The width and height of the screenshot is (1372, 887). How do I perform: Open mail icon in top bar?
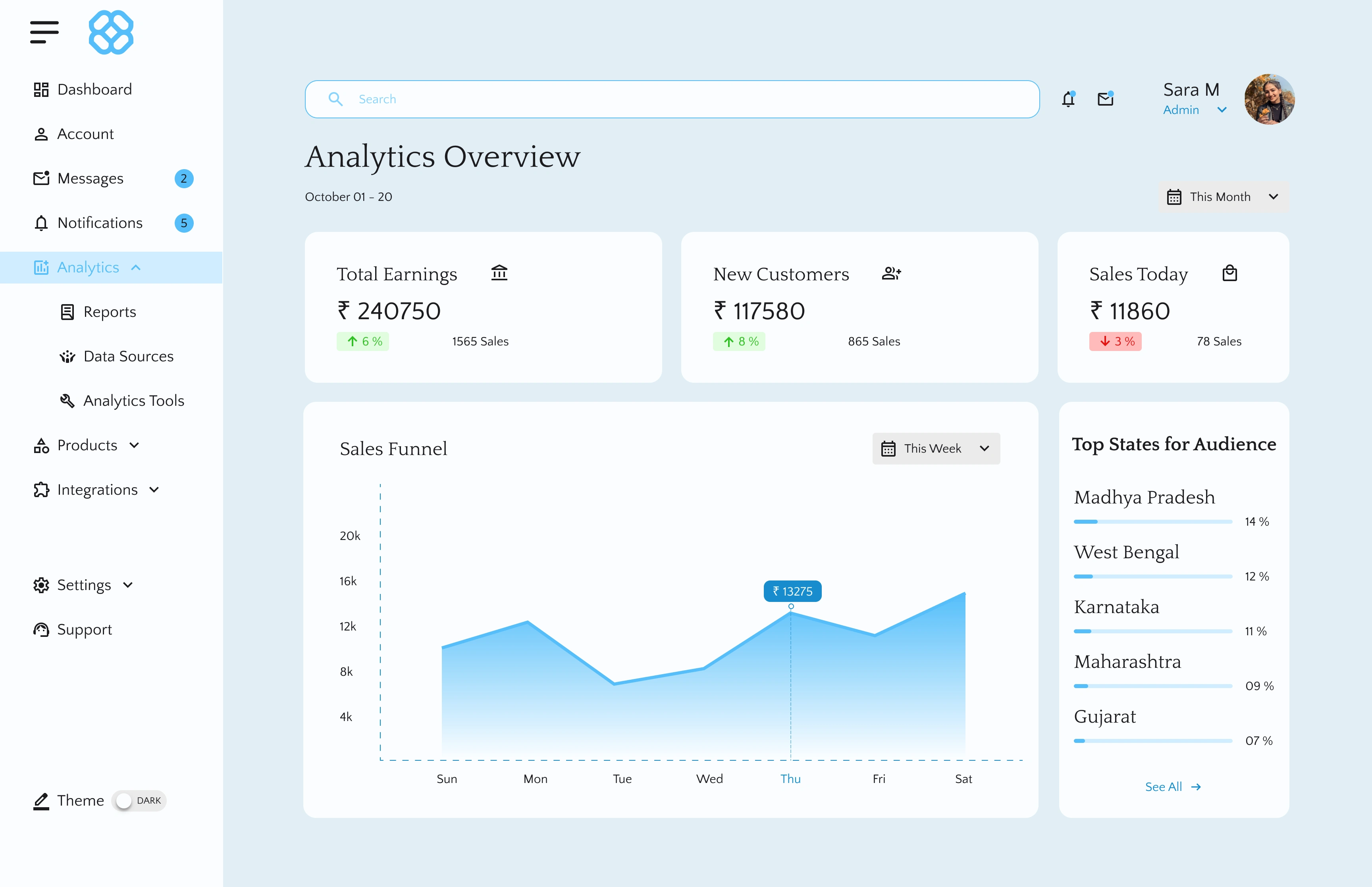[1106, 99]
